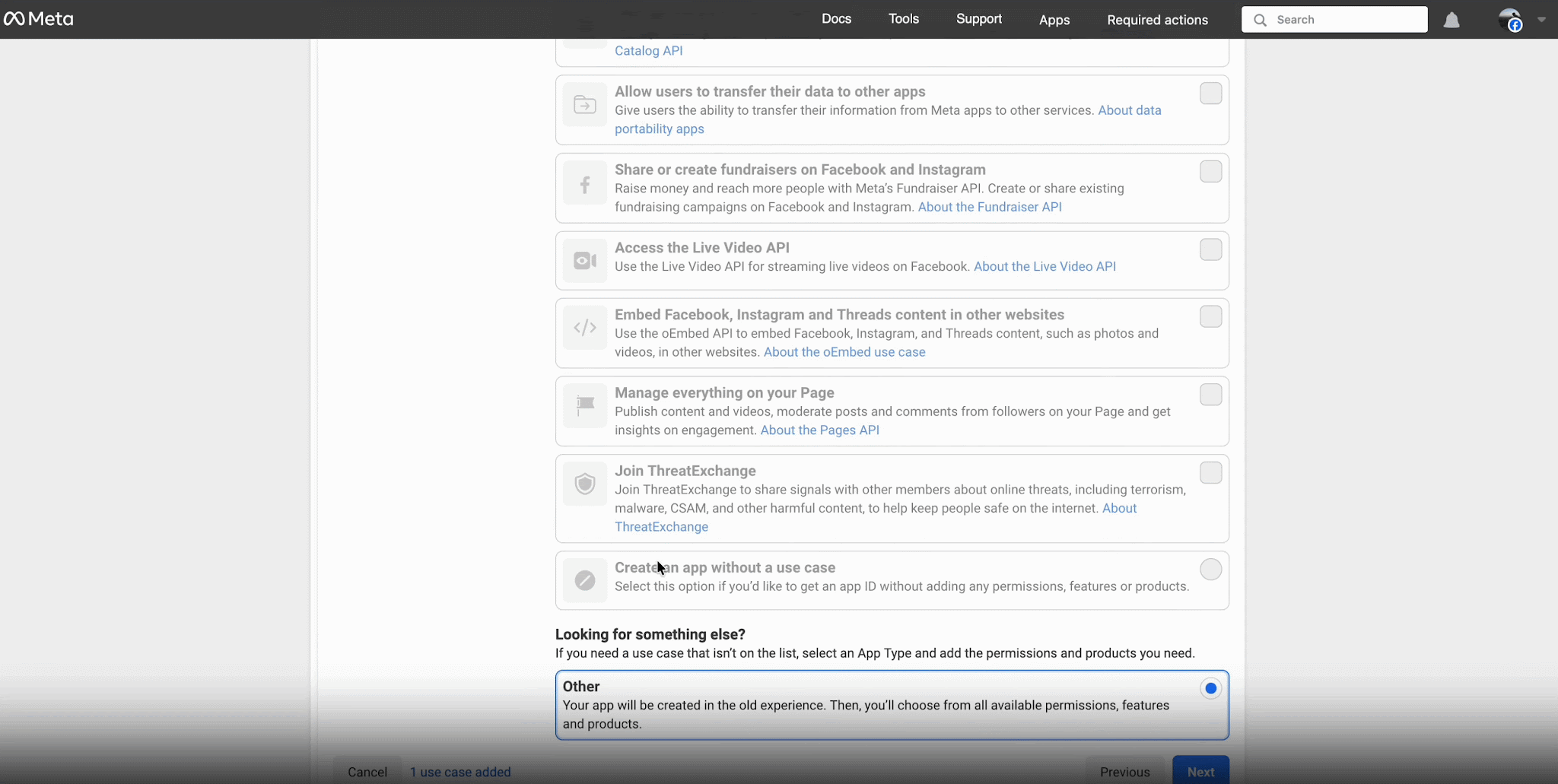Open the Catalog API link
Viewport: 1558px width, 784px height.
[648, 51]
